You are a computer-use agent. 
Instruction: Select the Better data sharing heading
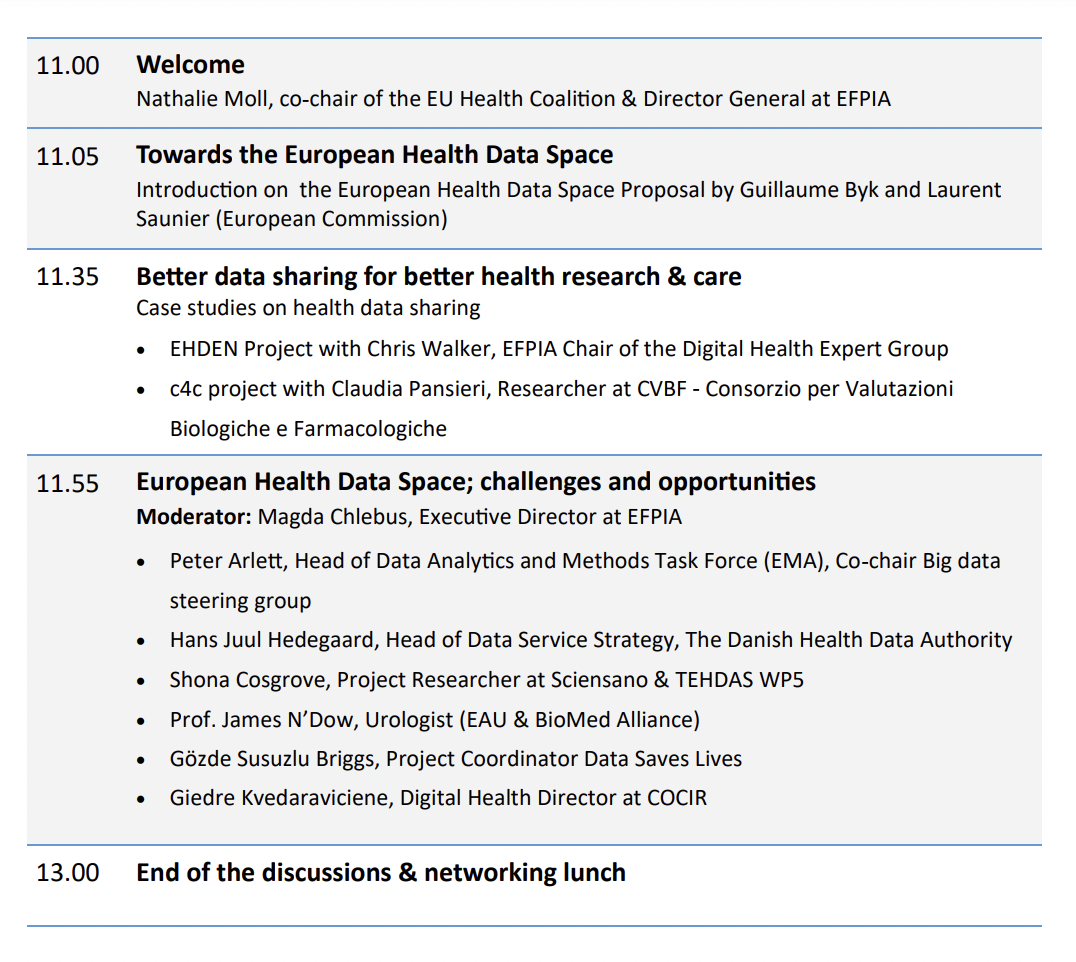438,276
